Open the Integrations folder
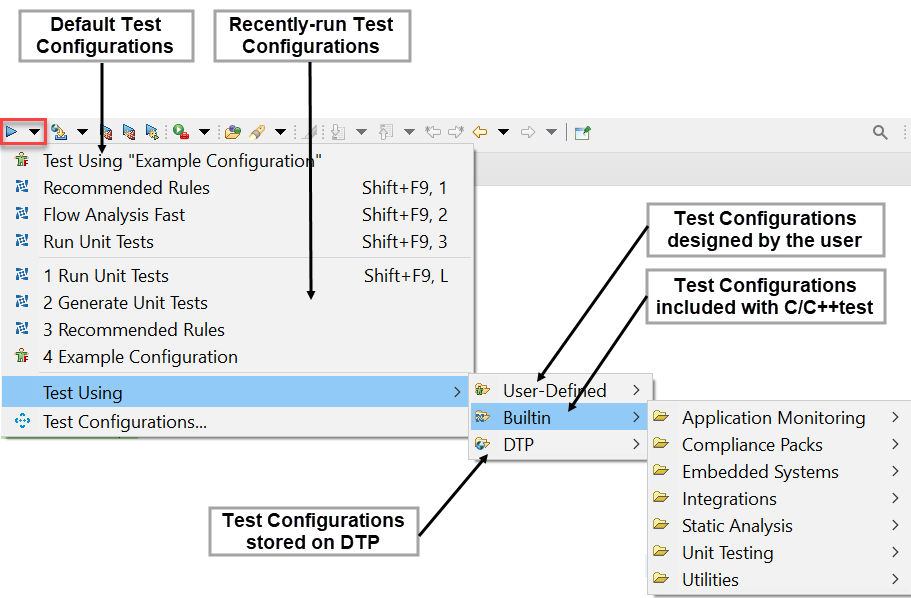 [779, 499]
